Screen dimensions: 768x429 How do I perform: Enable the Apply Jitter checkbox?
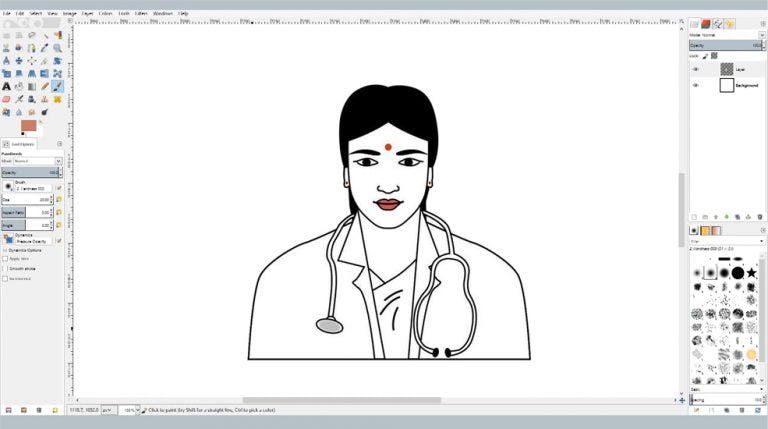click(5, 258)
